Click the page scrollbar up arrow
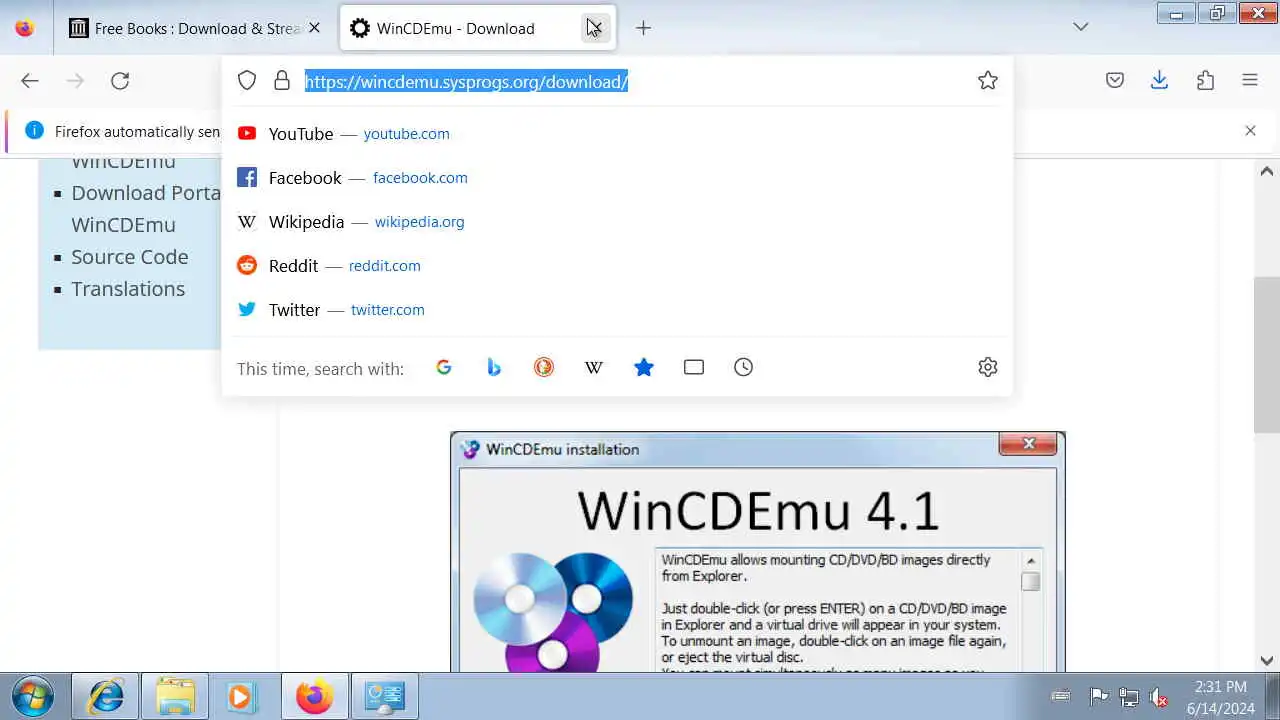The image size is (1280, 720). click(1267, 171)
